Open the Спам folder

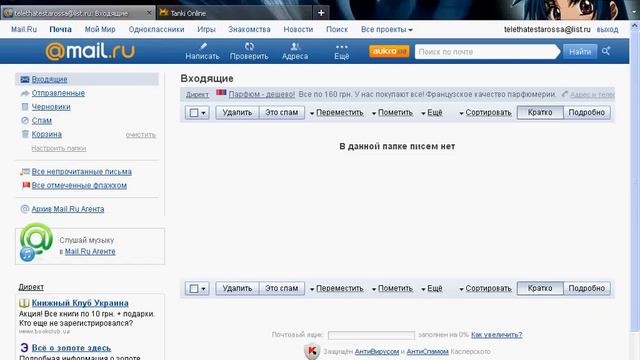[42, 120]
